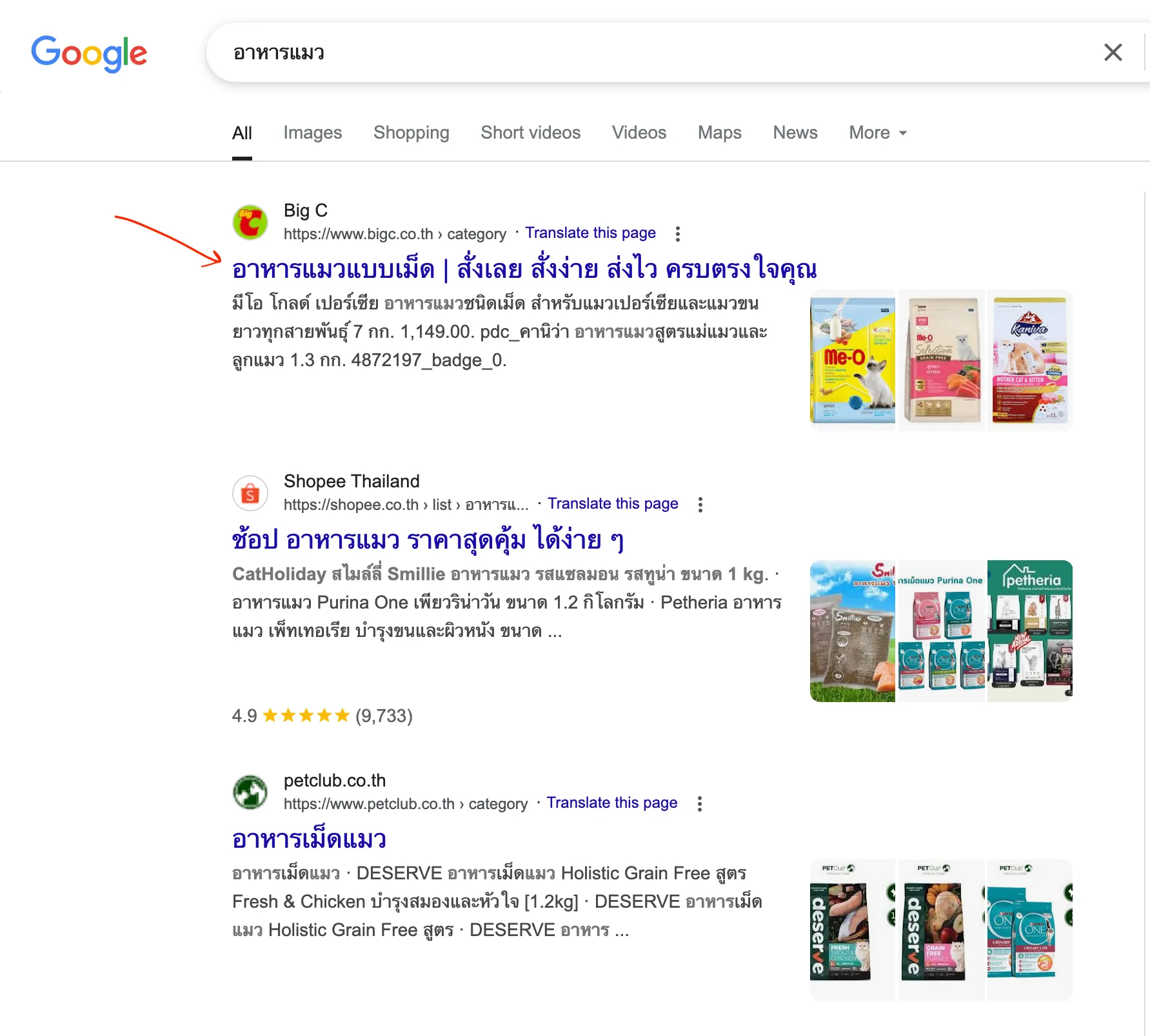1150x1036 pixels.
Task: Click the Me-O Selection pink bag thumbnail
Action: coord(942,360)
